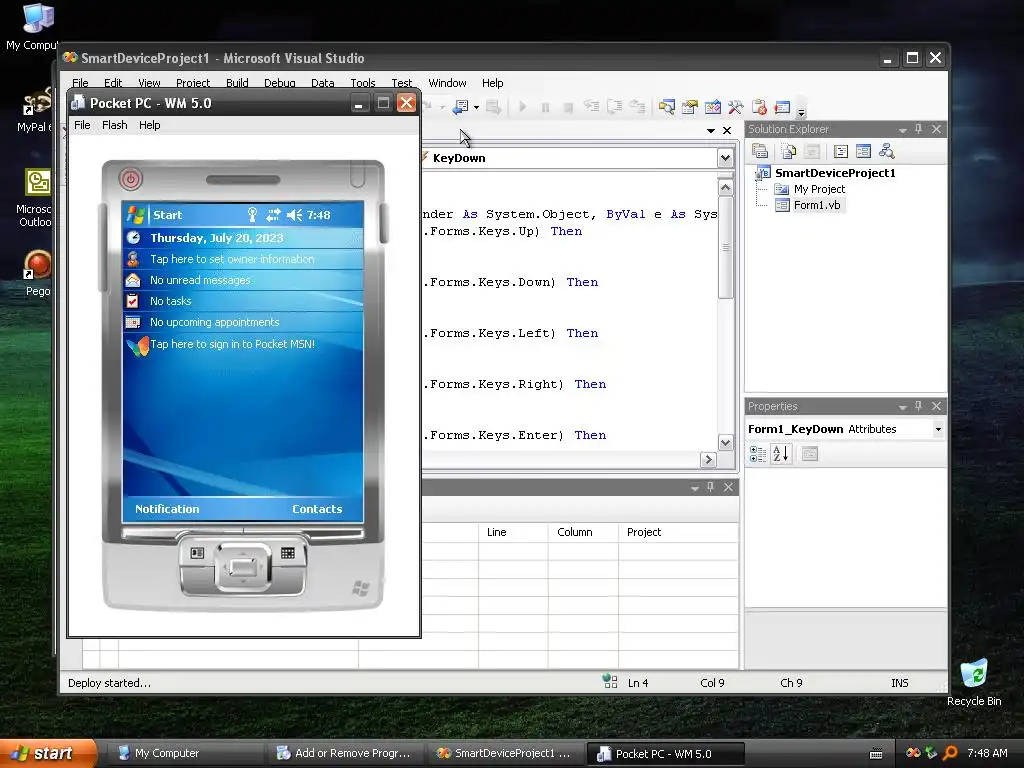Toggle Categorized view in Properties panel
The width and height of the screenshot is (1024, 768).
coord(758,453)
